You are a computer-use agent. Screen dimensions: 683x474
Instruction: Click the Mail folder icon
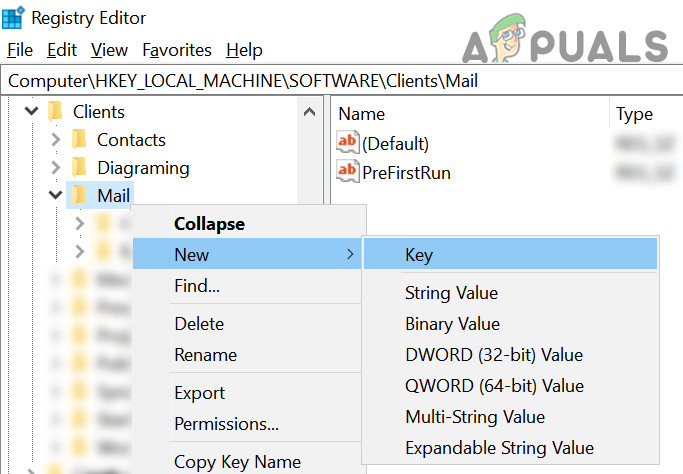click(x=80, y=196)
